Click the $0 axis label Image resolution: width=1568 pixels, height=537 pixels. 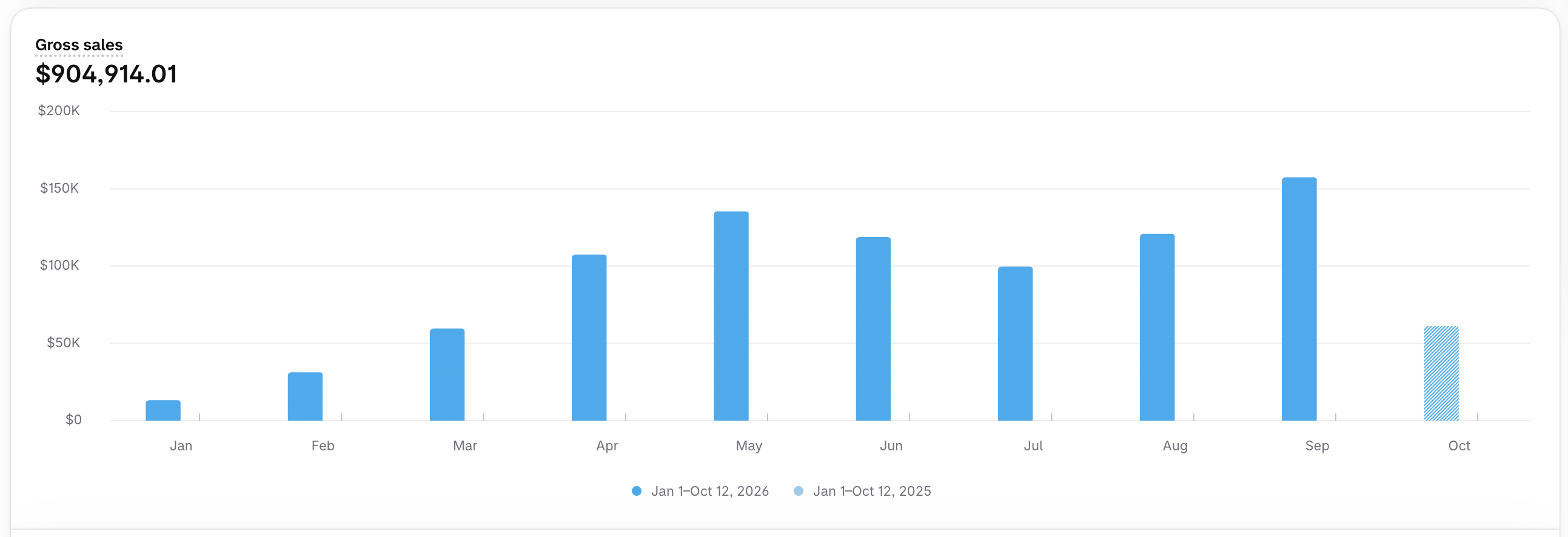coord(73,419)
